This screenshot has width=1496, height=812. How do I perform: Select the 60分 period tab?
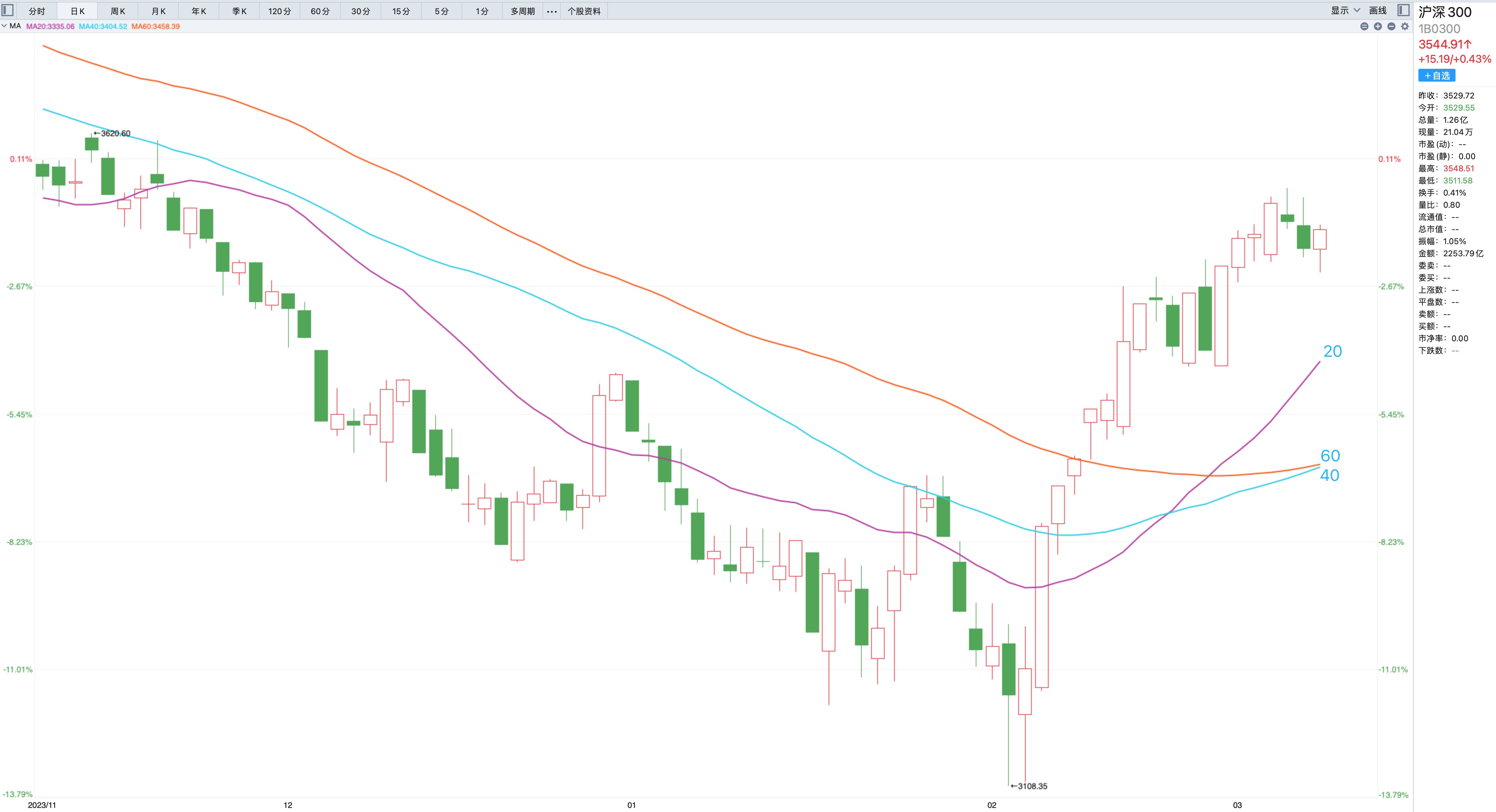coord(320,11)
